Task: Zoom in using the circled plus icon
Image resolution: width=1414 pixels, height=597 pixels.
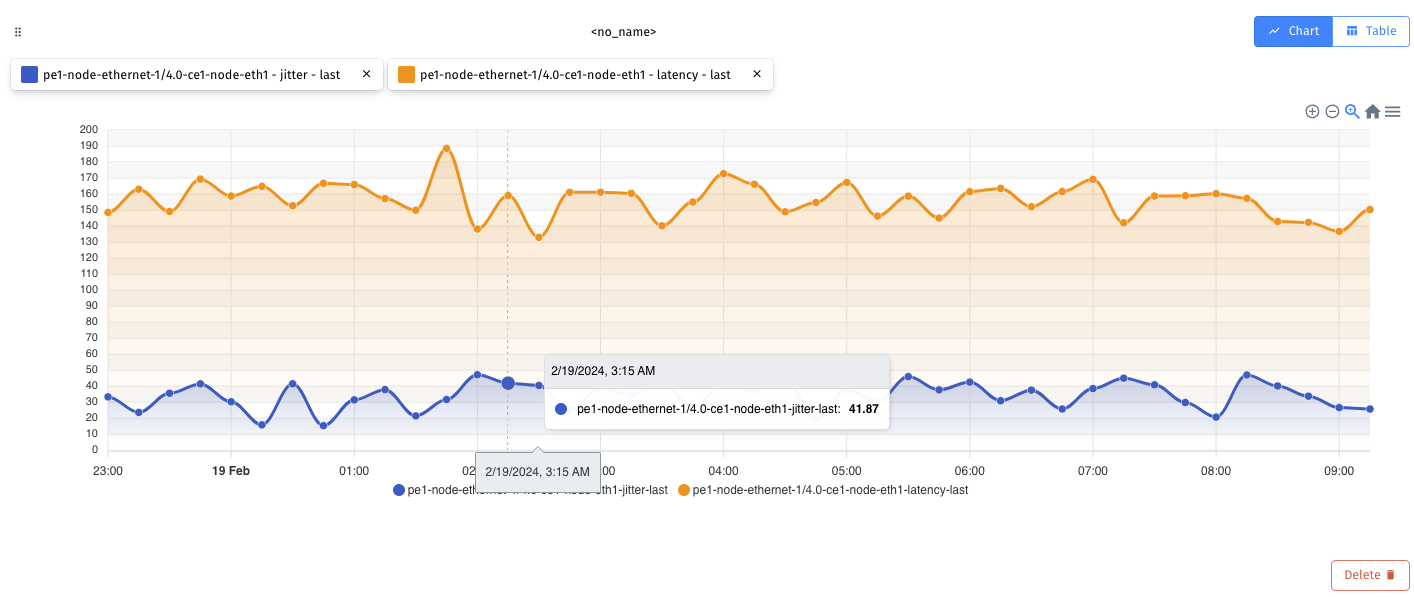Action: (x=1312, y=111)
